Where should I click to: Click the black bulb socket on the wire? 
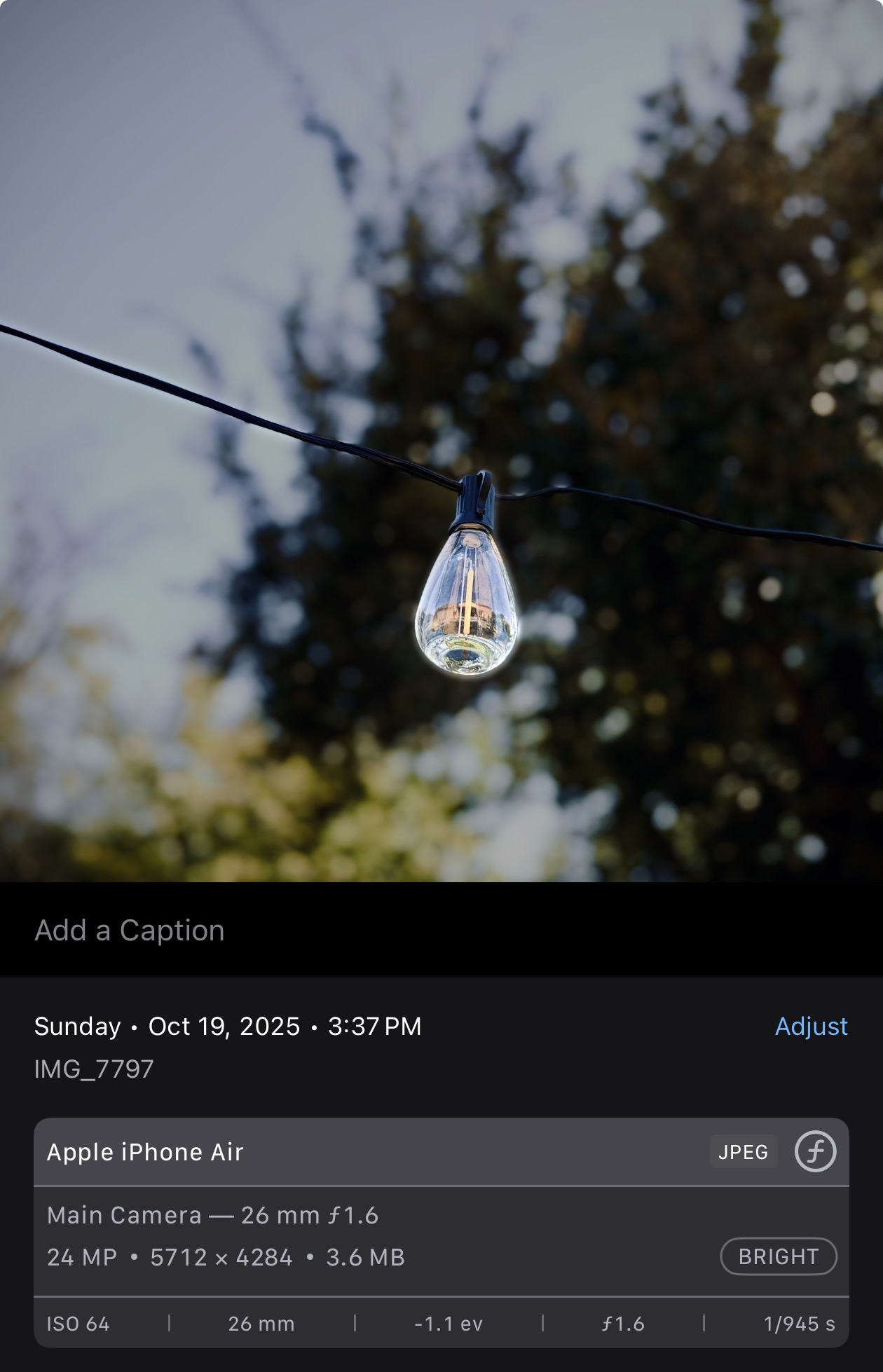[x=474, y=502]
